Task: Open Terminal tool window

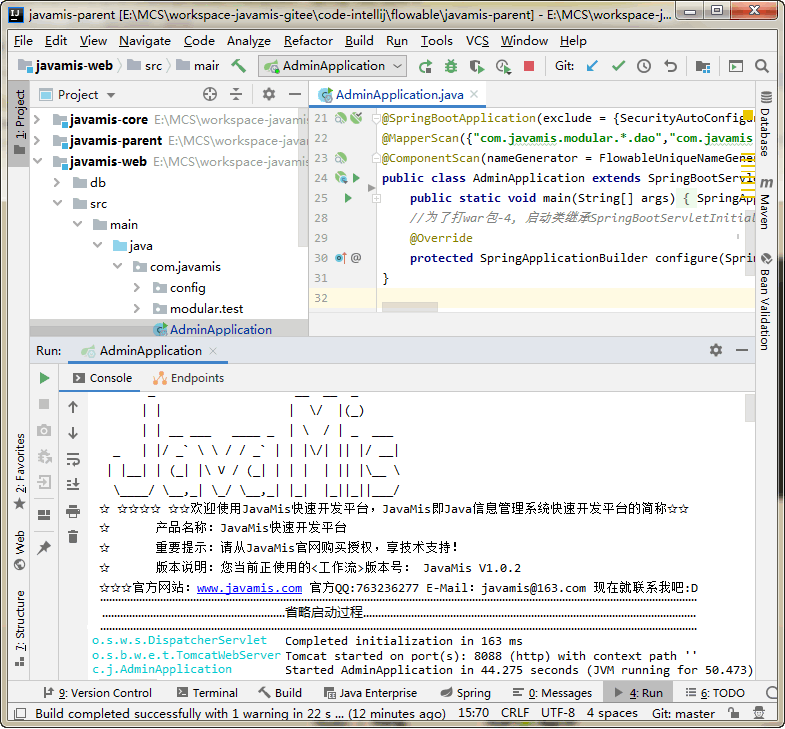Action: (207, 693)
